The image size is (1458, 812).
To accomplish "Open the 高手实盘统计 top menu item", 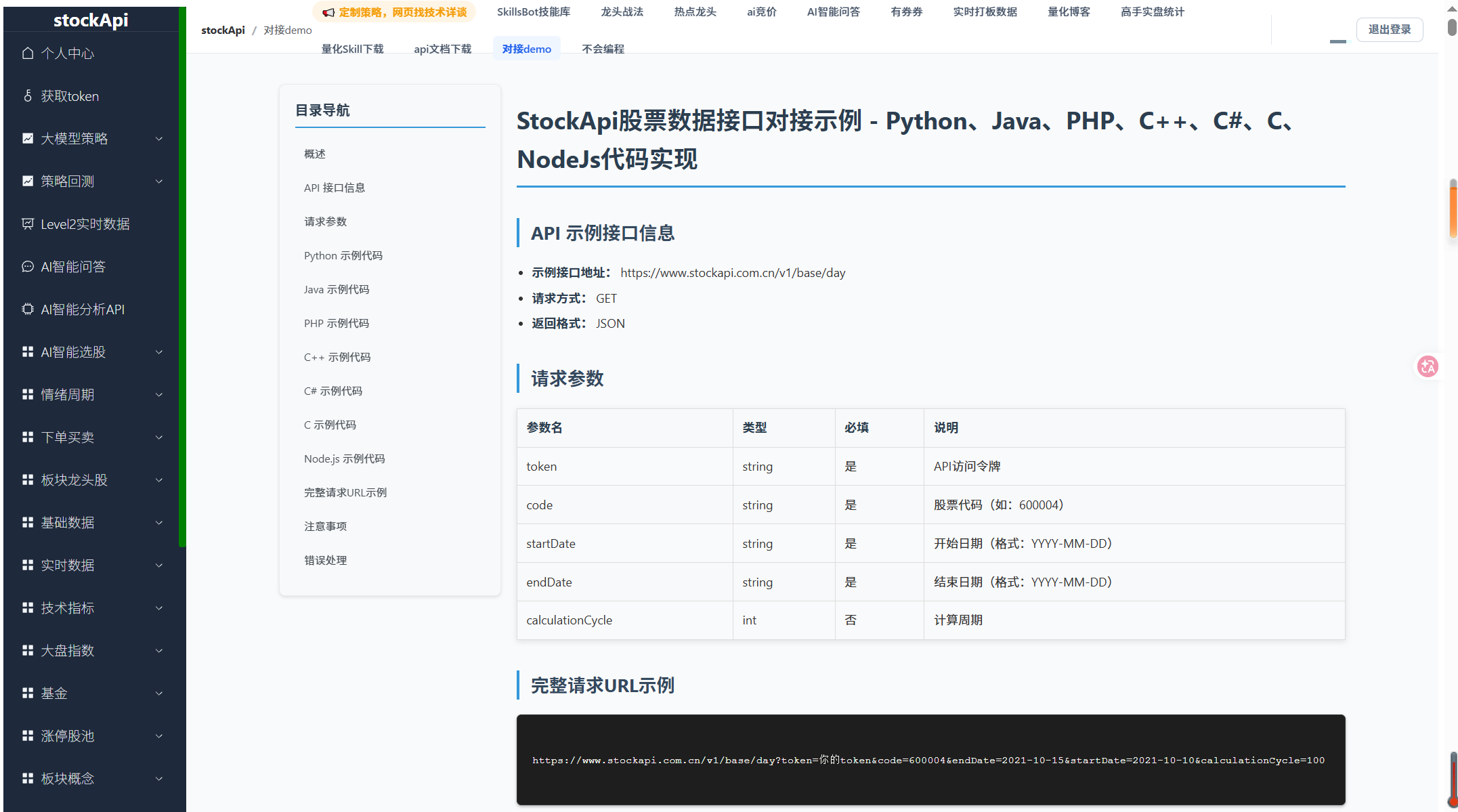I will pyautogui.click(x=1153, y=12).
